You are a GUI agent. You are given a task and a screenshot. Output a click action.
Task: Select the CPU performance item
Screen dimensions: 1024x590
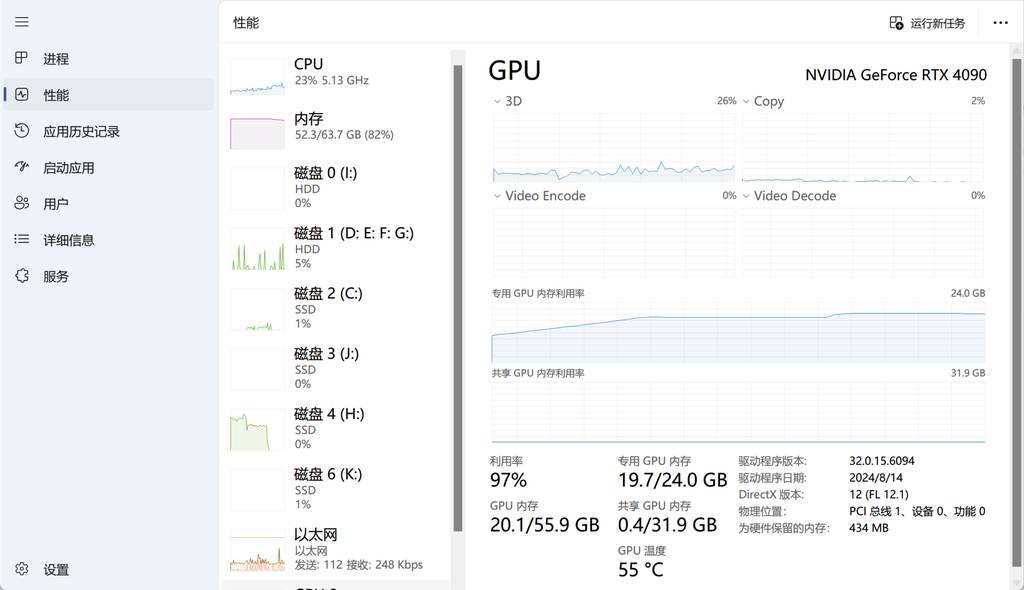pos(335,72)
